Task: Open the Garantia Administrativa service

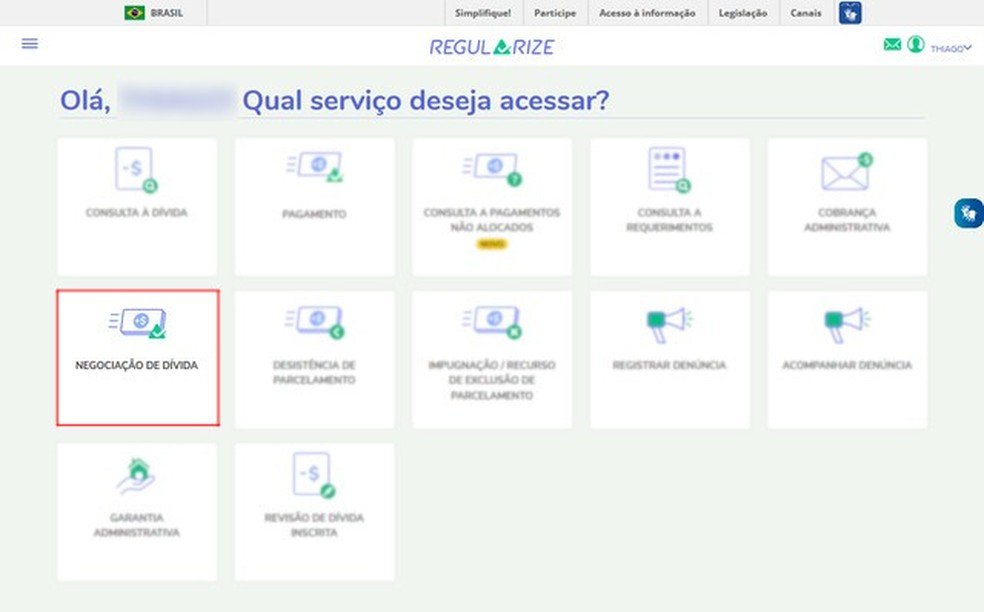Action: tap(137, 512)
